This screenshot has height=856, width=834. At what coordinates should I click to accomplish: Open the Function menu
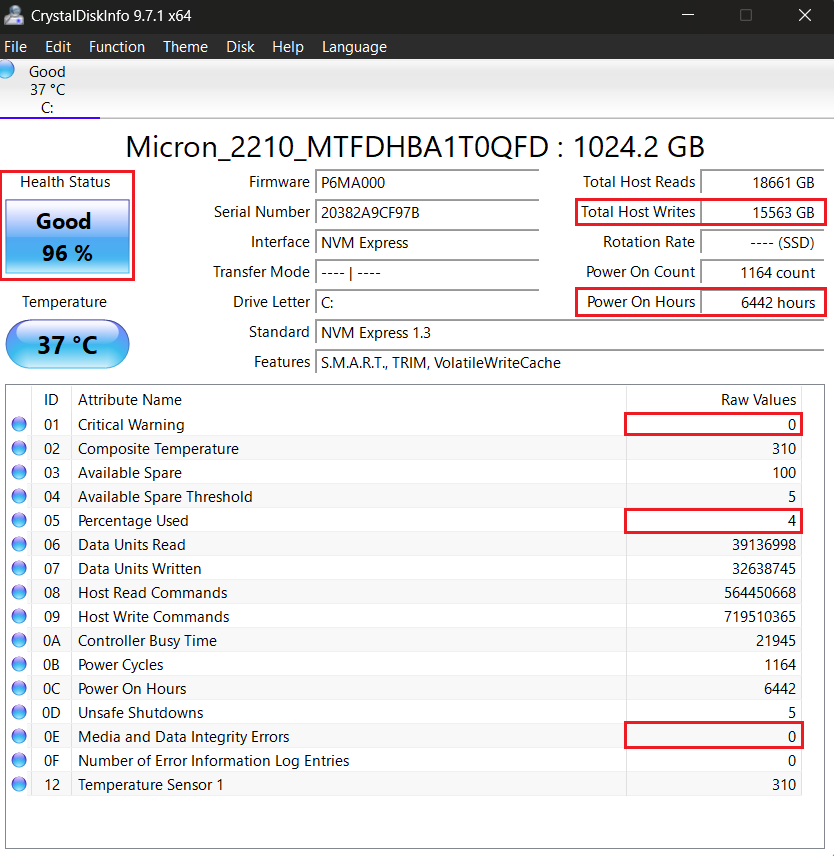click(116, 47)
